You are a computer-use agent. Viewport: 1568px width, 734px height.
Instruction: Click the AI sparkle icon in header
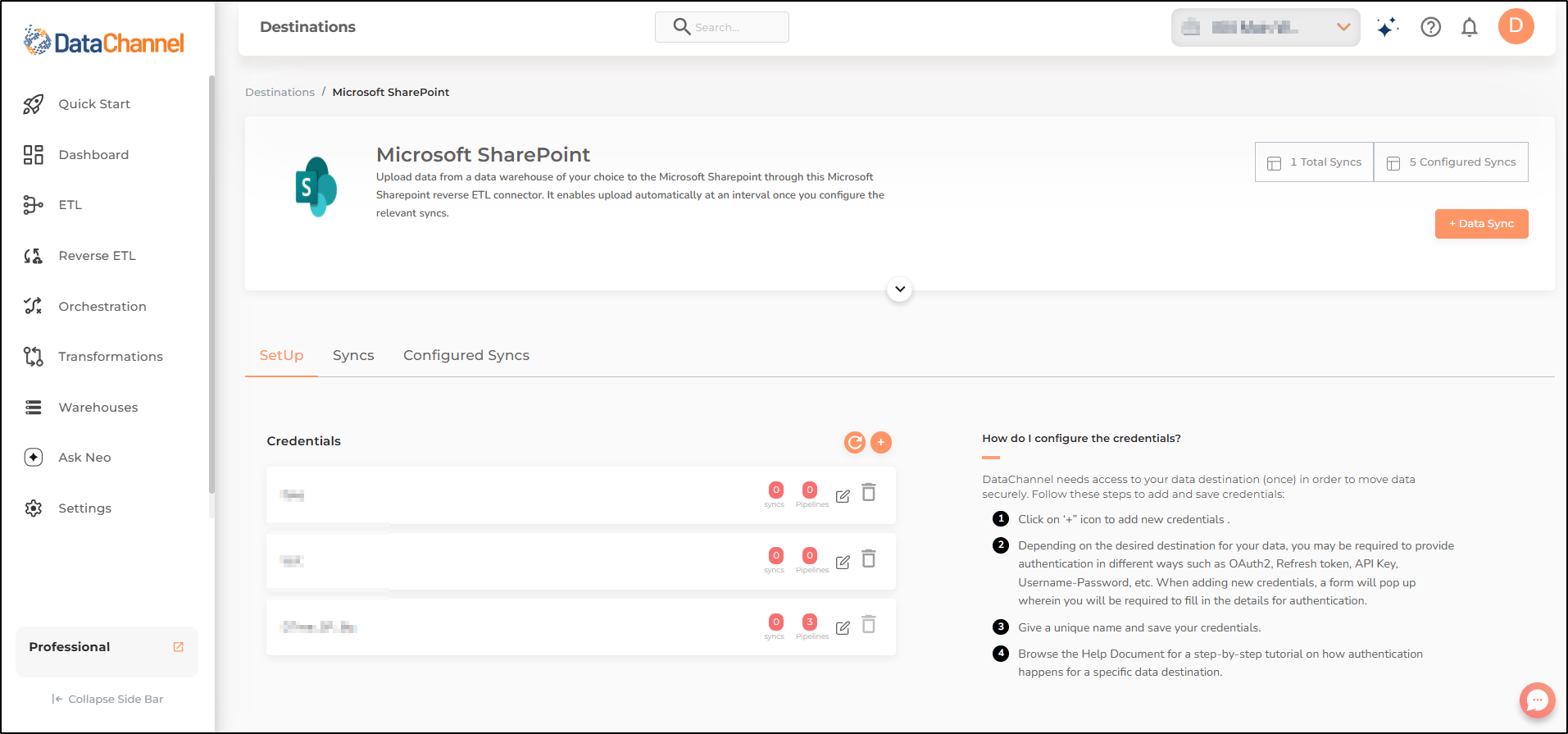click(1387, 27)
